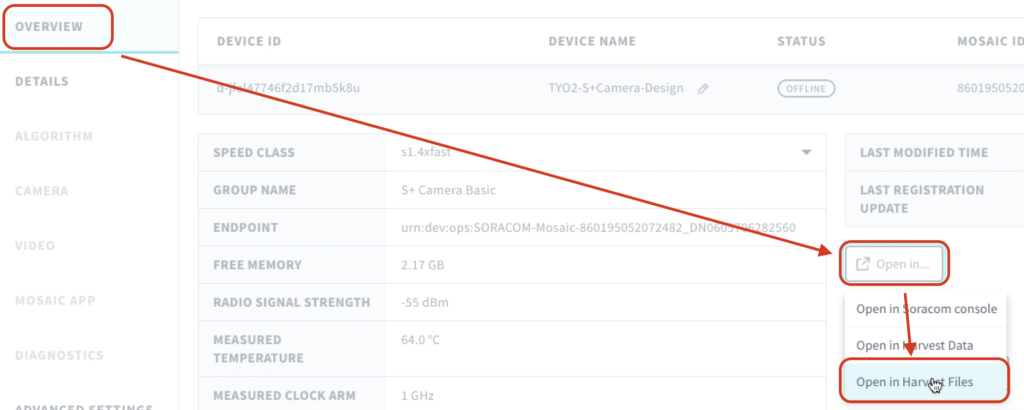1024x410 pixels.
Task: Click the Device Name column header
Action: [592, 41]
